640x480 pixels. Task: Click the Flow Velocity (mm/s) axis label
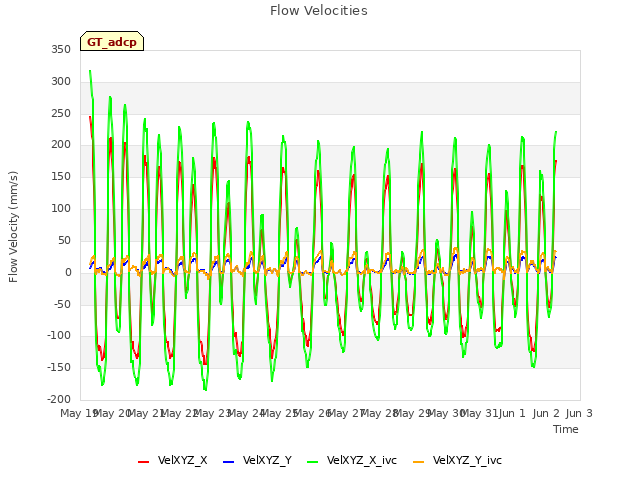[x=13, y=227]
